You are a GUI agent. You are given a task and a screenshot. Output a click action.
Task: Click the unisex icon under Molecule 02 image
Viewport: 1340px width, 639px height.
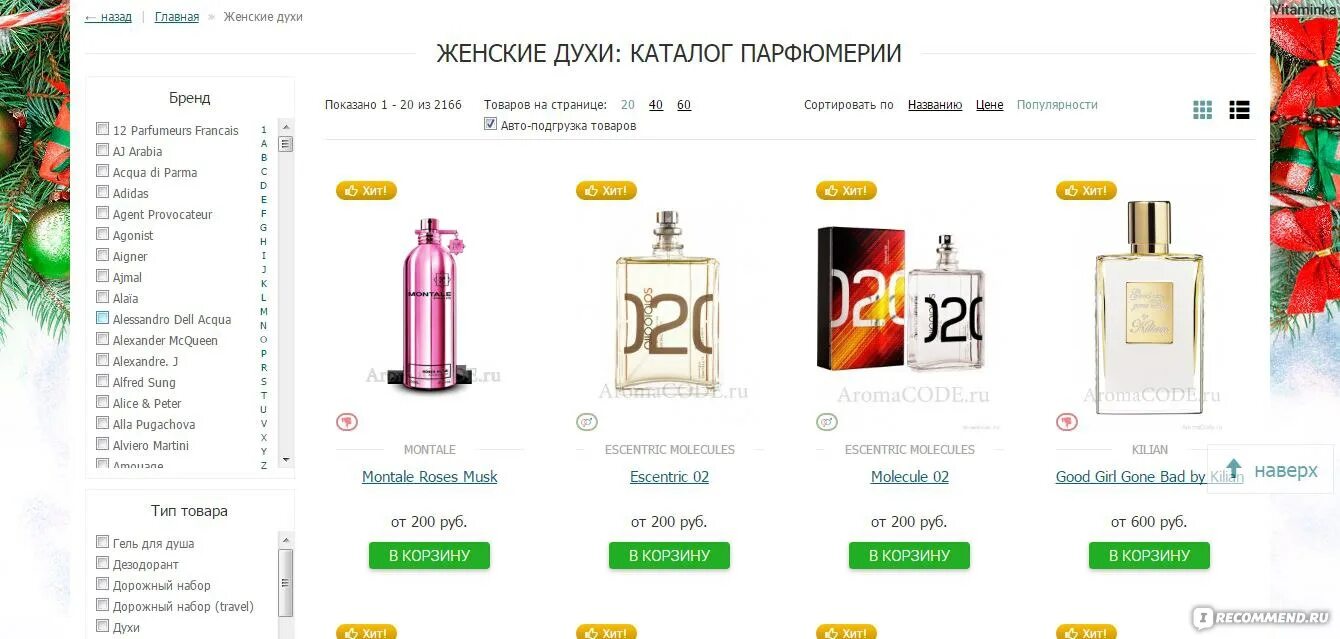[x=827, y=422]
